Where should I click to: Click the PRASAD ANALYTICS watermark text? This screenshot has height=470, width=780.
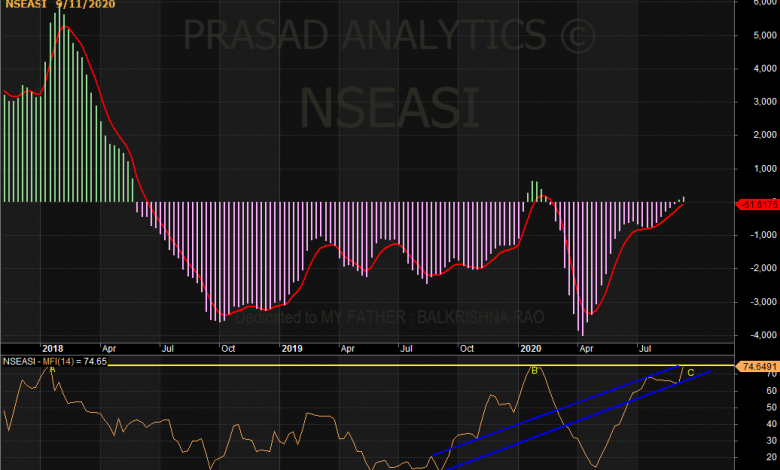tap(388, 38)
